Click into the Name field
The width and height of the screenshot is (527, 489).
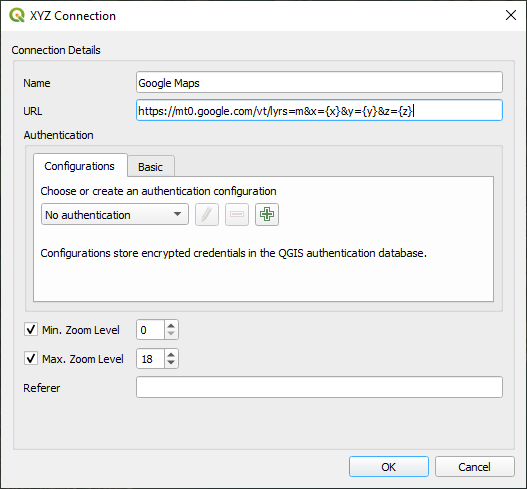319,82
